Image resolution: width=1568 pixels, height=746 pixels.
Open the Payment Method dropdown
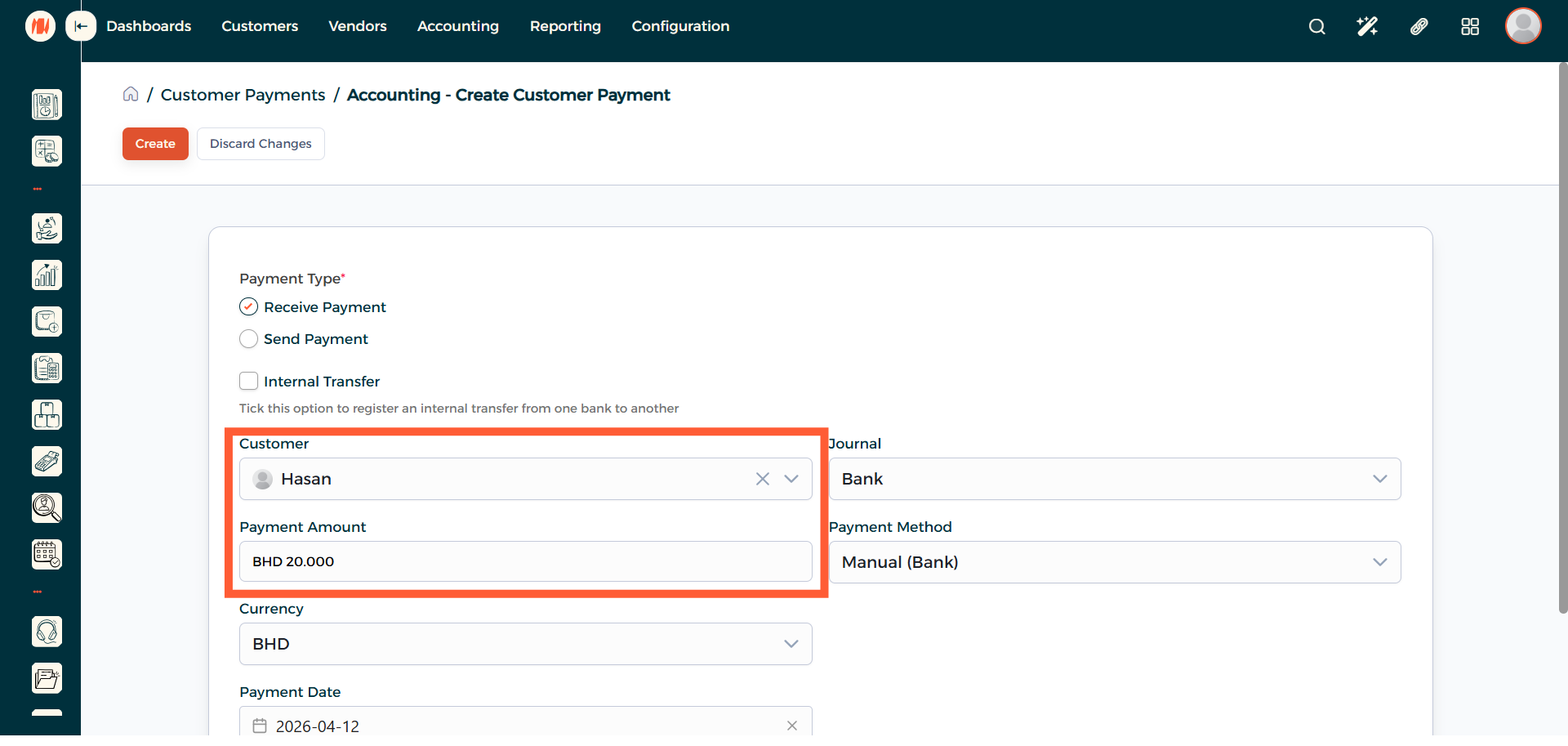point(1114,562)
